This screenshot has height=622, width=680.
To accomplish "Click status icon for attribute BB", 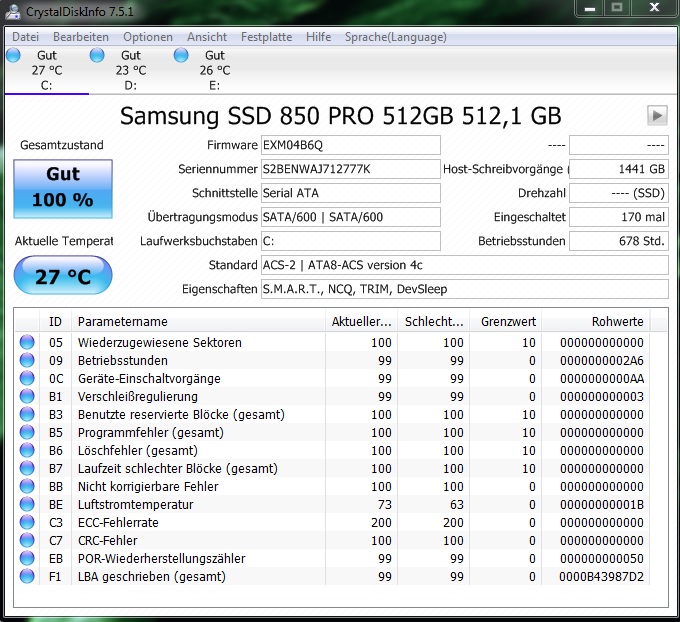I will pyautogui.click(x=27, y=486).
